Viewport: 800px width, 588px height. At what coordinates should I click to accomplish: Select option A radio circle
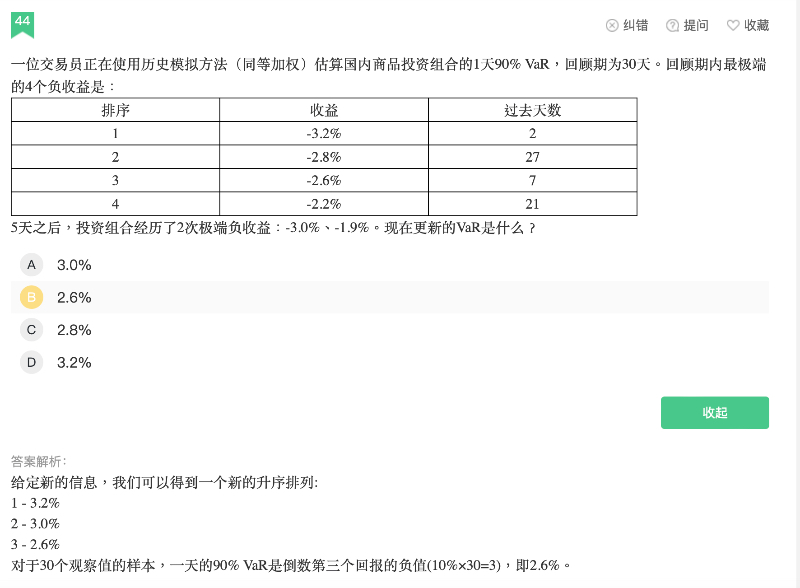(x=31, y=265)
